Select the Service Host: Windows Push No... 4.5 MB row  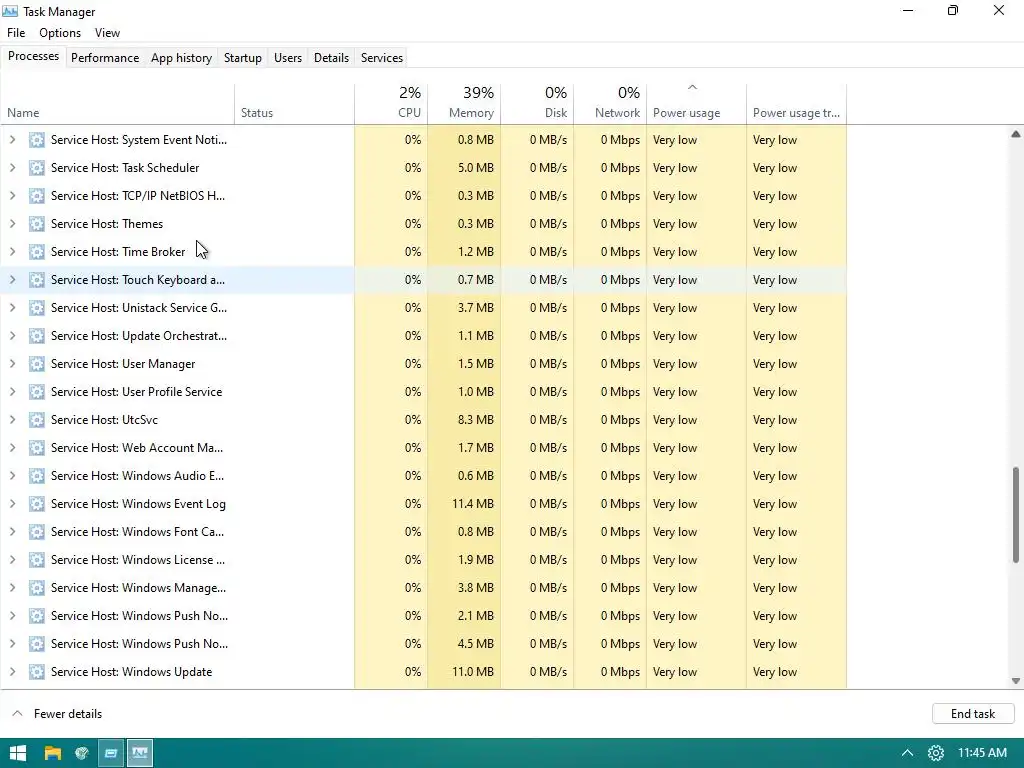point(423,644)
